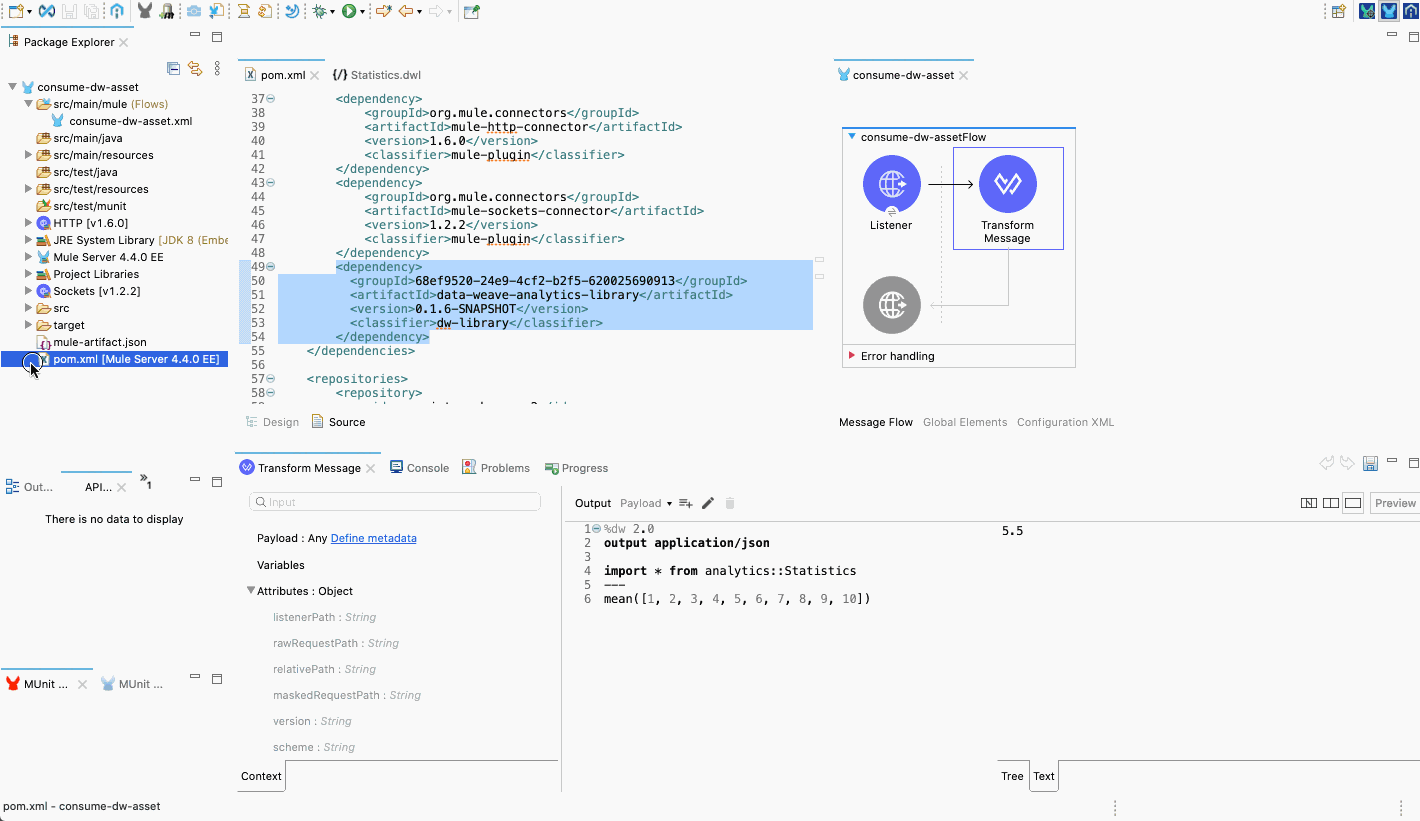This screenshot has width=1420, height=821.
Task: Switch output layout to single-pane view
Action: (x=1352, y=503)
